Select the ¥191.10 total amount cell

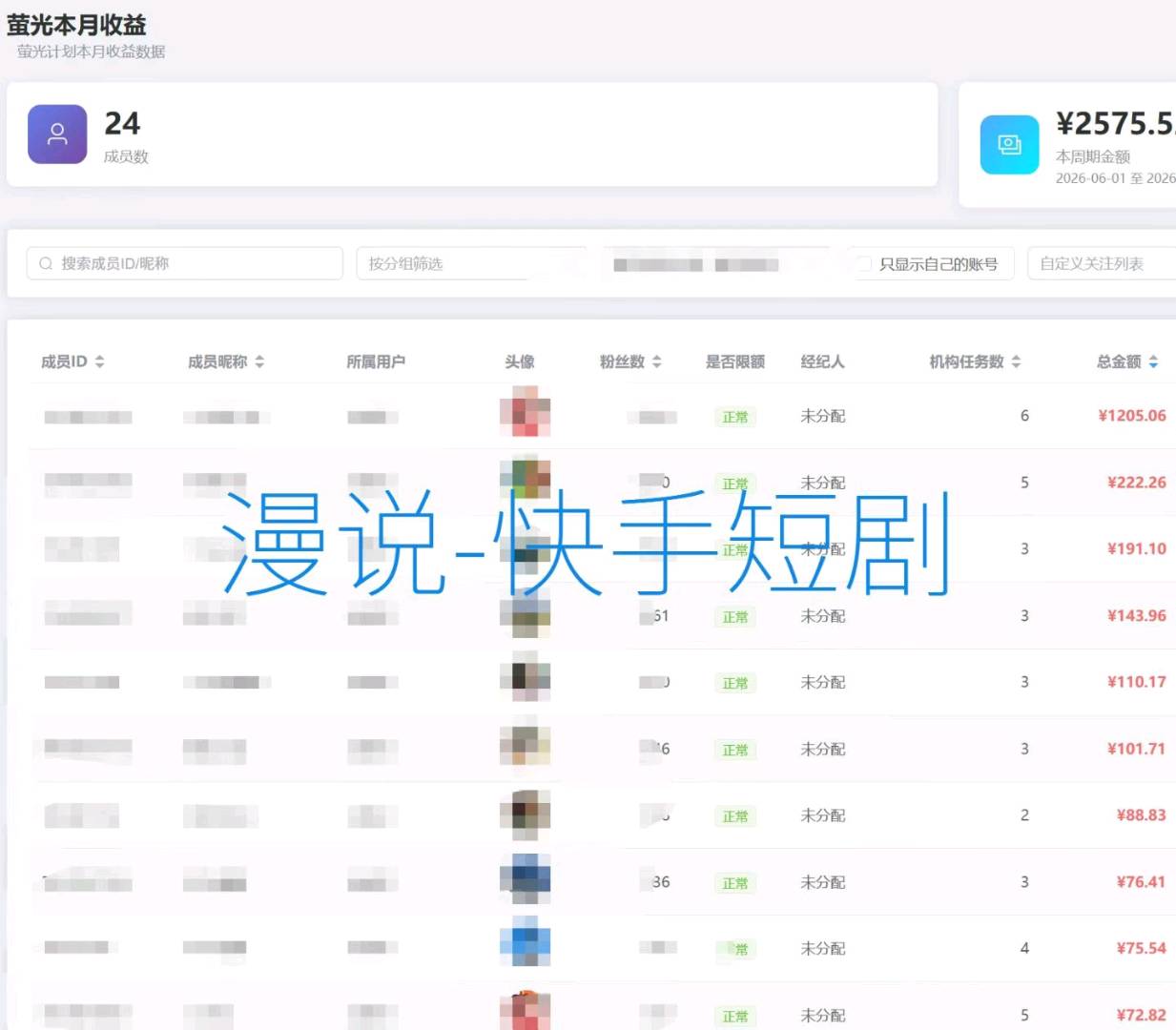(1137, 548)
